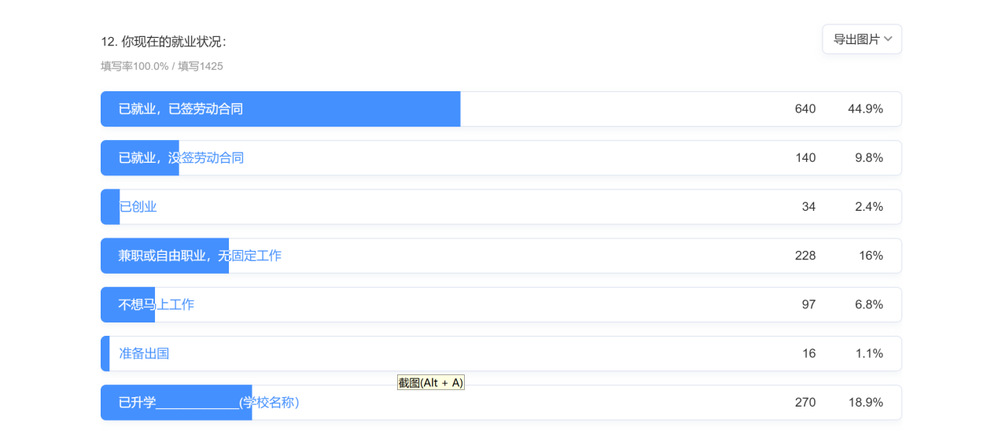Click the 截图(Alt + A) tooltip
Image resolution: width=998 pixels, height=431 pixels.
[431, 383]
